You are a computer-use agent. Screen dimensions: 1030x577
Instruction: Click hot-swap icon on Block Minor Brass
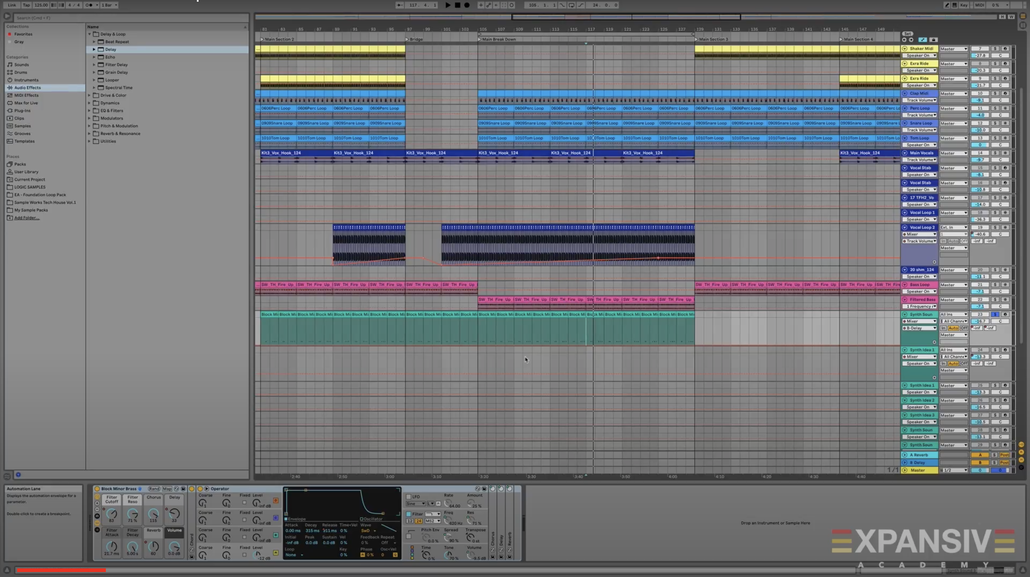pyautogui.click(x=176, y=489)
